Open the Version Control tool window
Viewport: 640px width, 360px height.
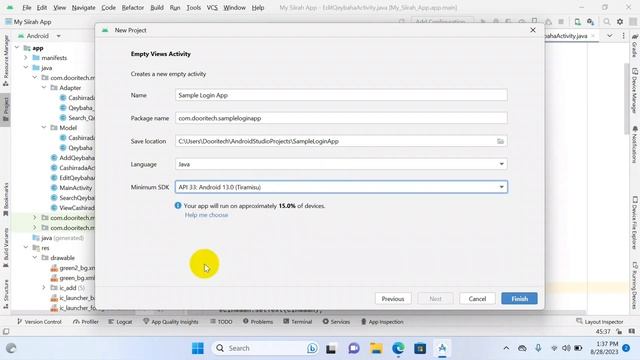39,322
